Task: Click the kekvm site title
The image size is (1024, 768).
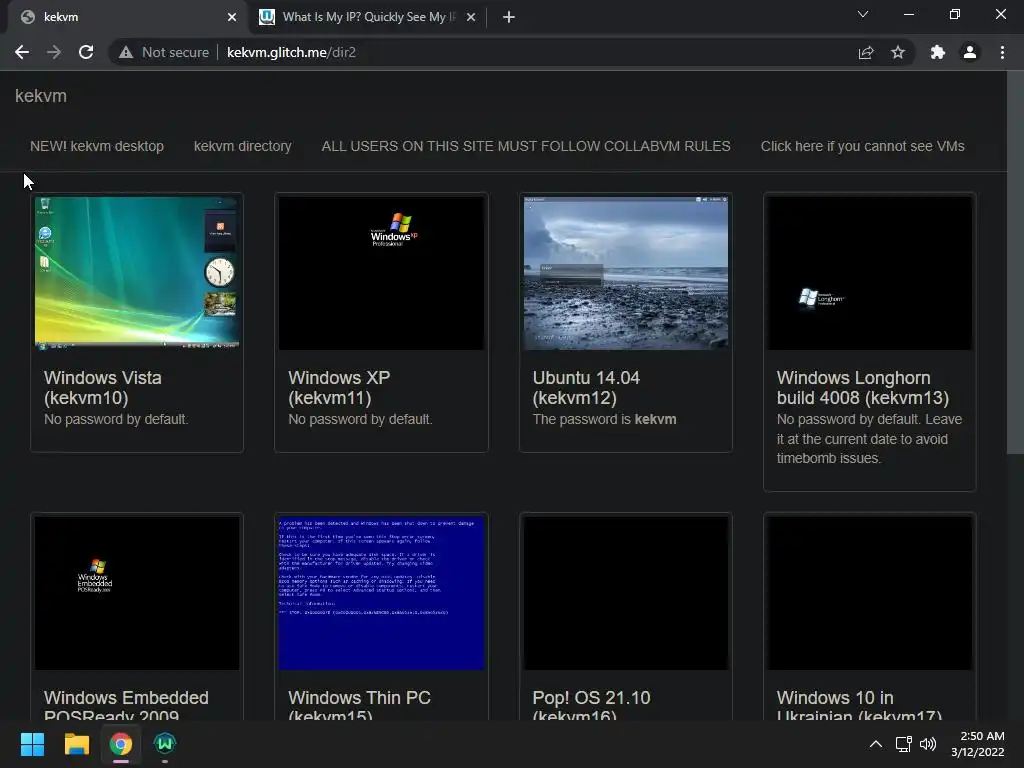Action: point(41,96)
